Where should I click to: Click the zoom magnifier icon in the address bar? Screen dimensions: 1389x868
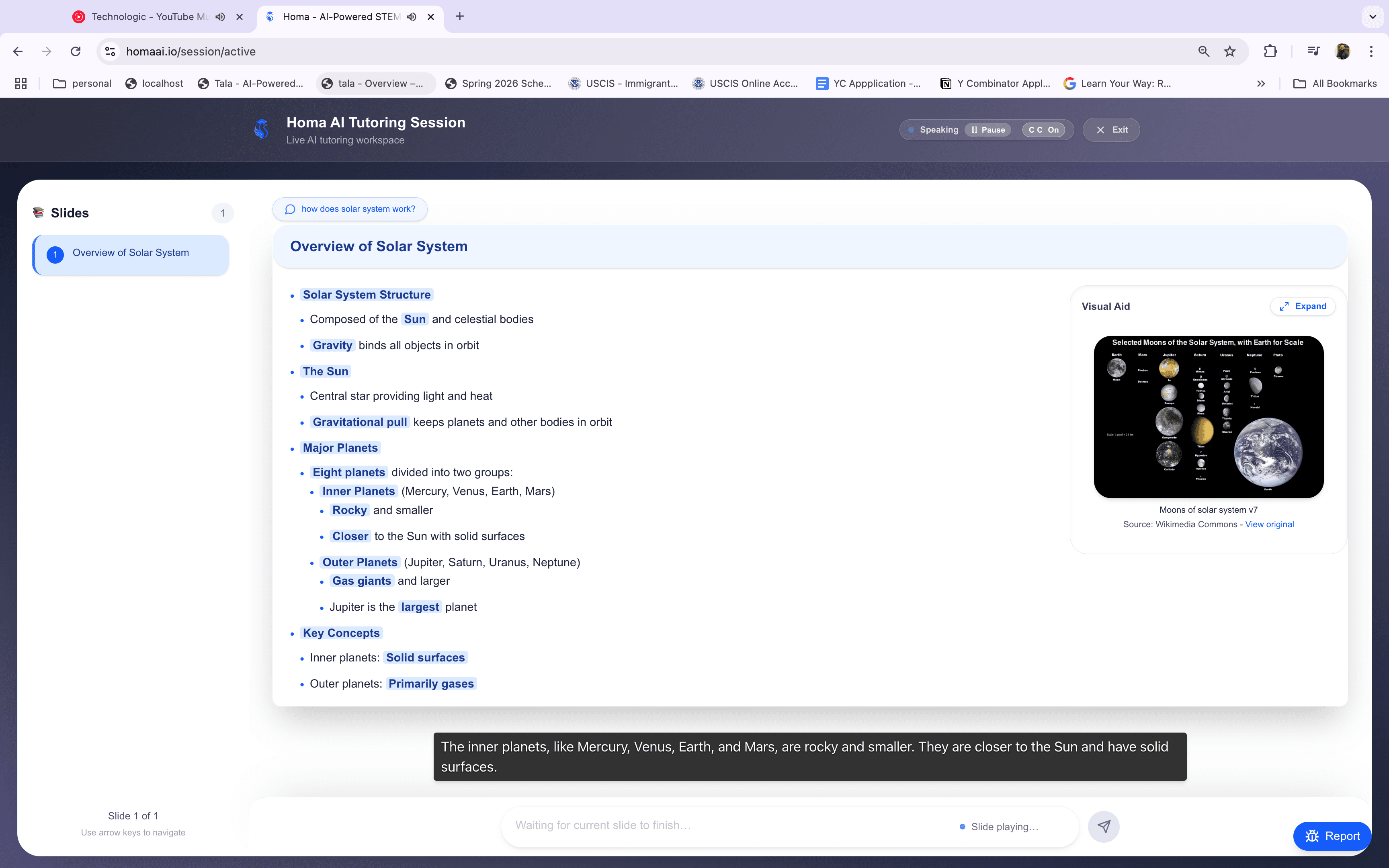tap(1203, 51)
